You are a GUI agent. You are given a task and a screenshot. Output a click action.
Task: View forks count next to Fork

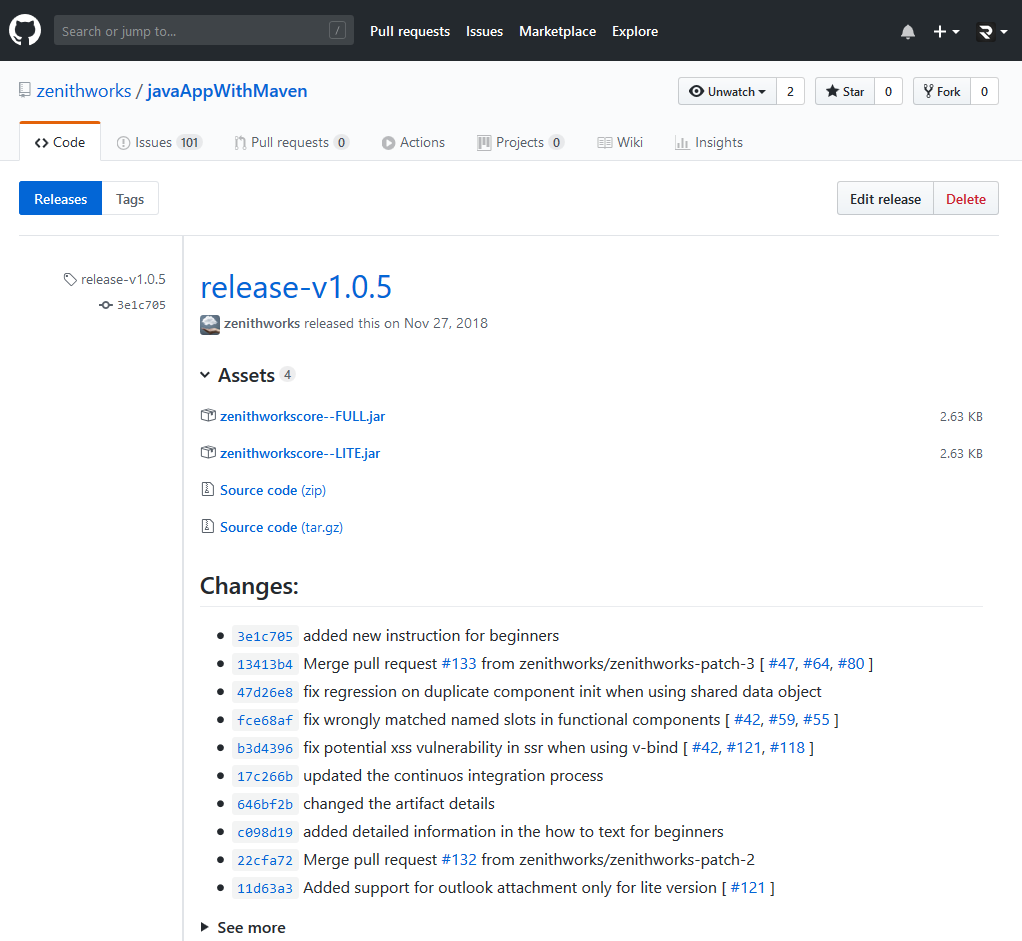[x=984, y=91]
